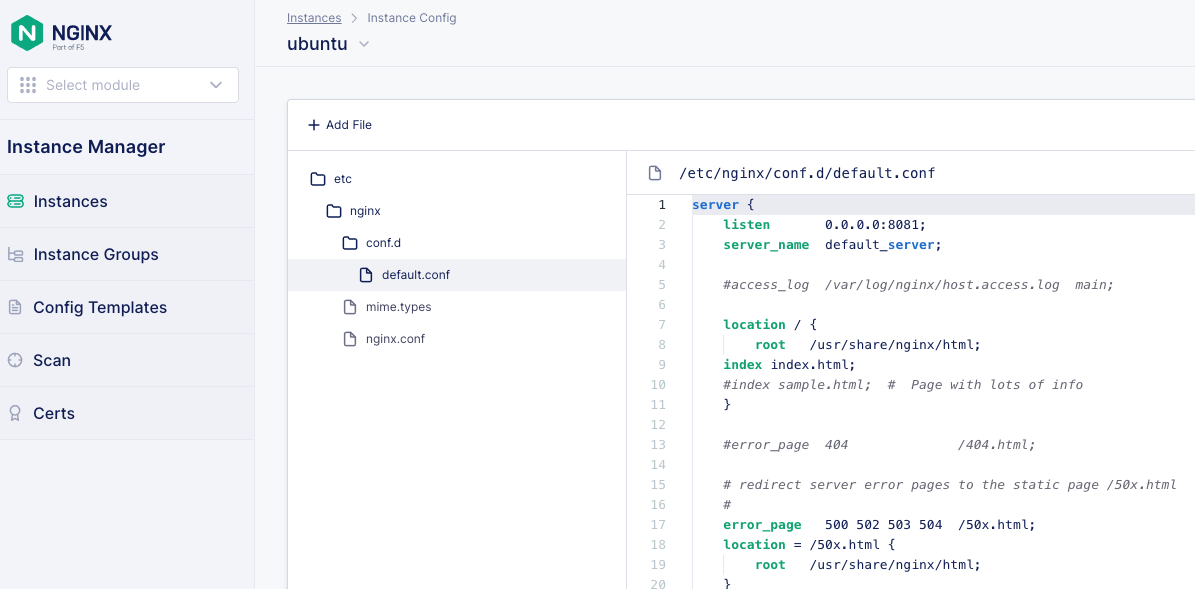Open the Config Templates menu item
Image resolution: width=1195 pixels, height=589 pixels.
click(x=100, y=307)
